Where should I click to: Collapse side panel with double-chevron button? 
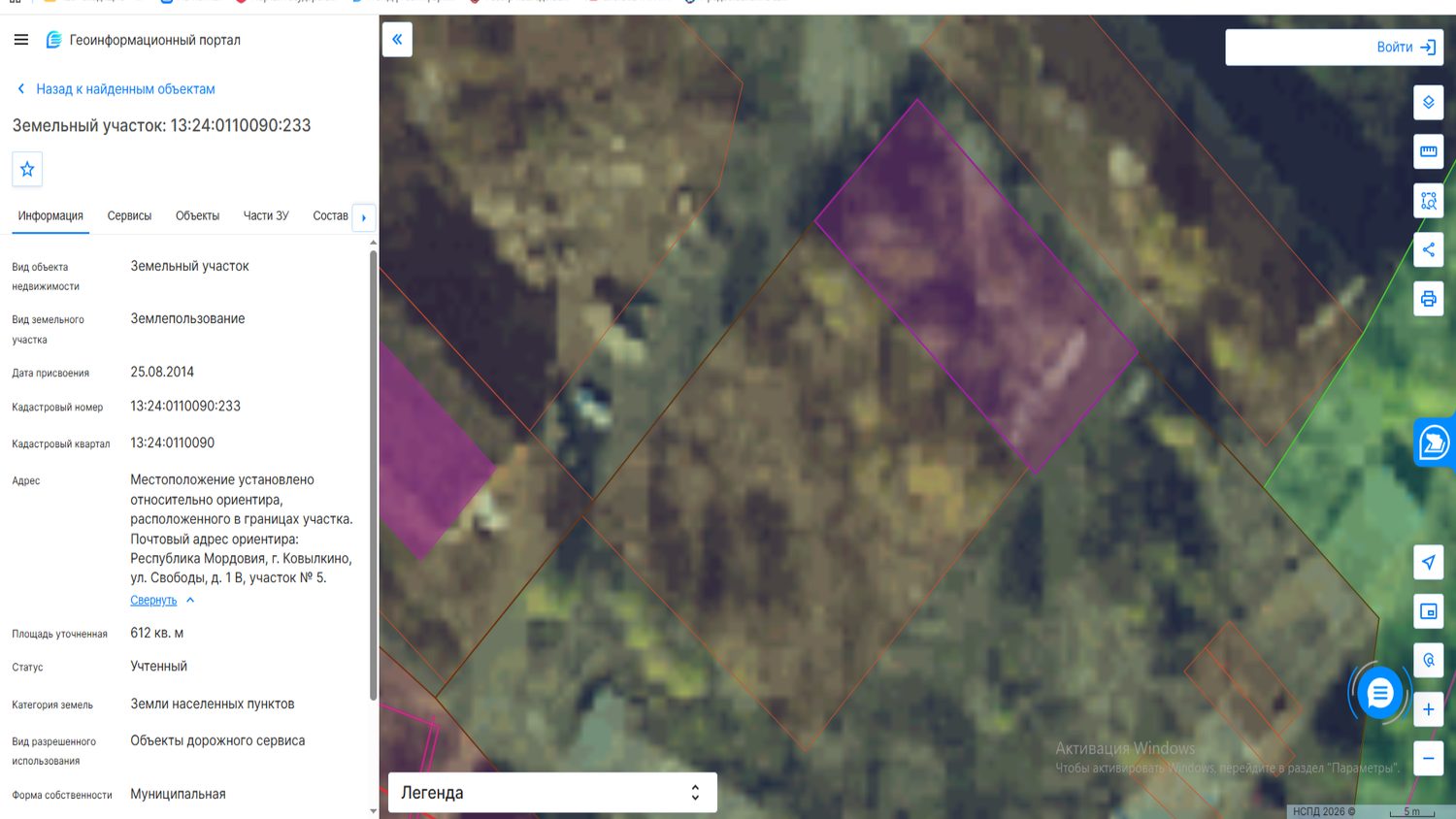397,40
